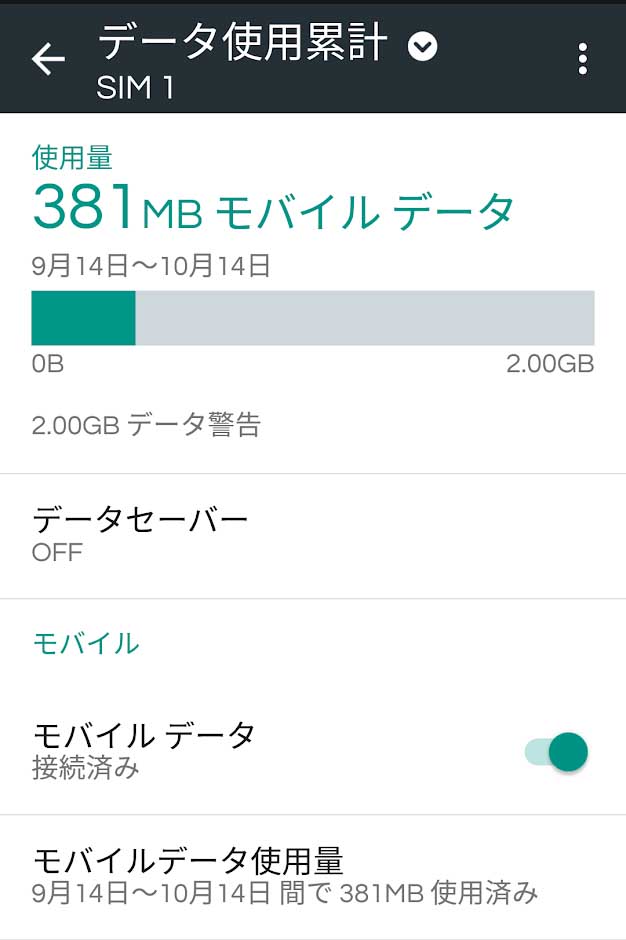This screenshot has height=940, width=626.
Task: Open モバイルデータ使用量 details
Action: 313,876
